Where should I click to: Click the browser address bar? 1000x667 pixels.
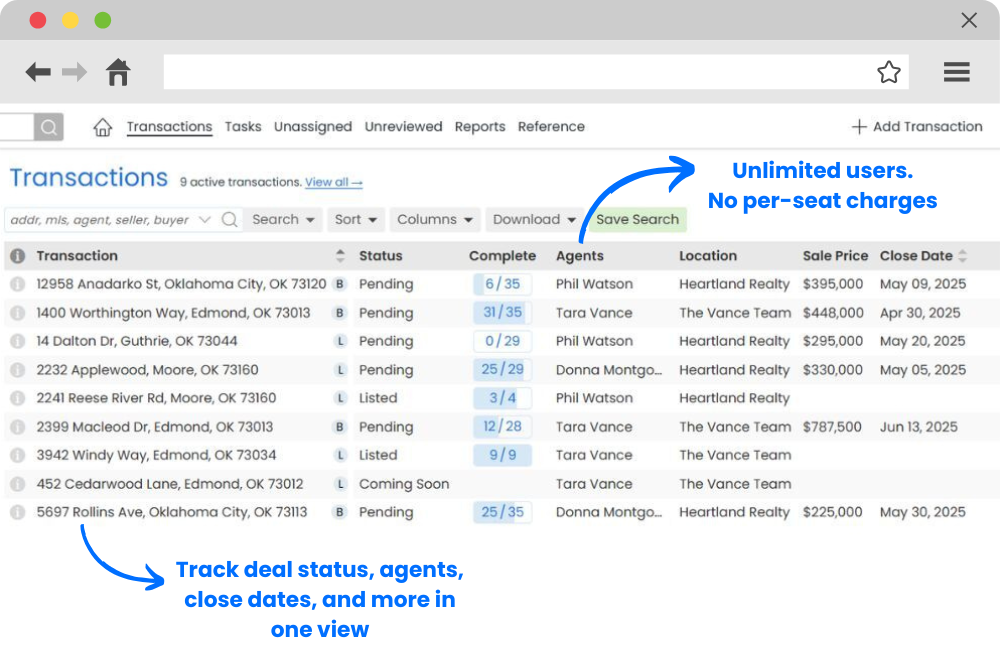(x=536, y=72)
